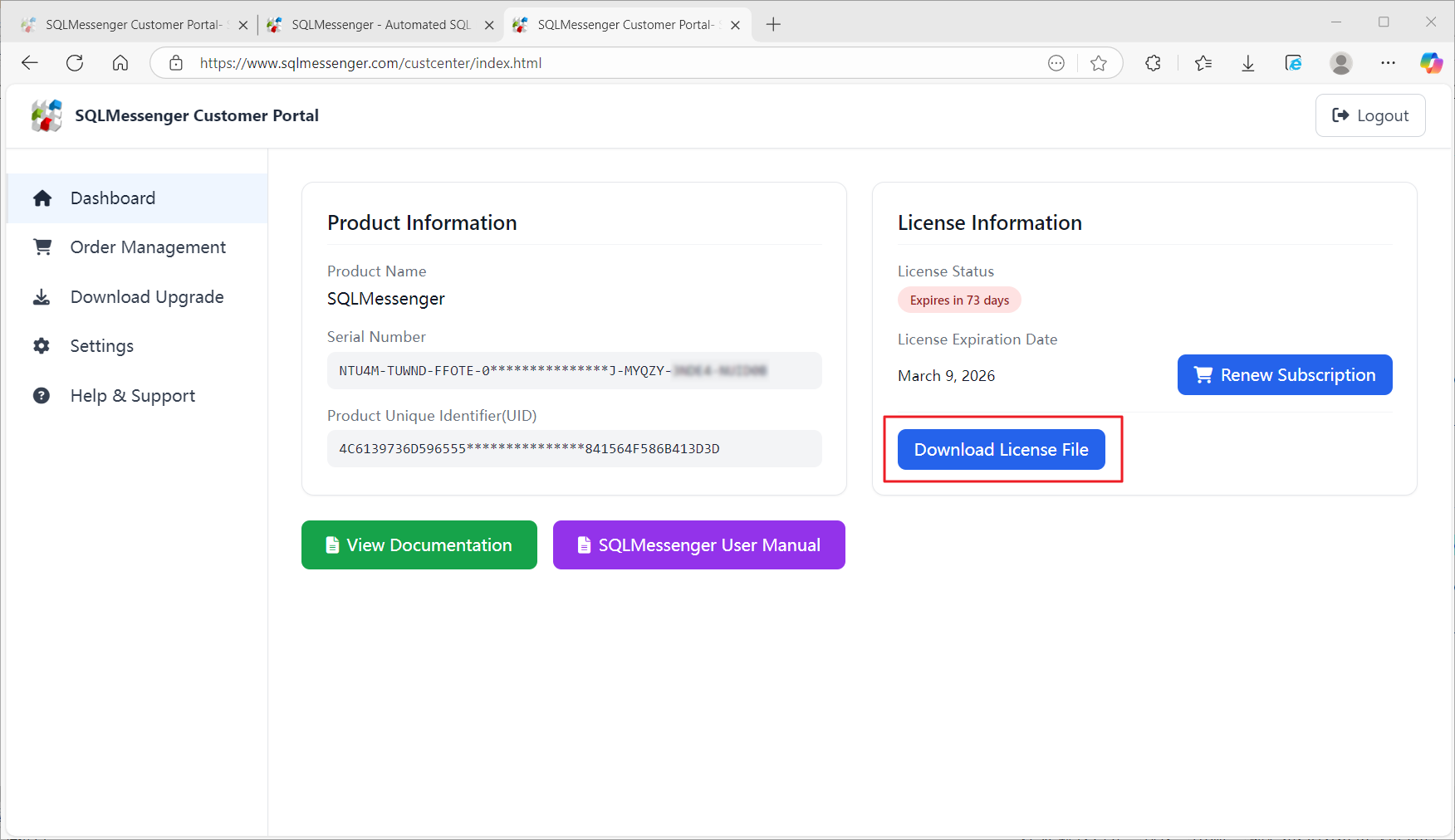This screenshot has height=840, width=1455.
Task: Open the browser extensions puzzle icon
Action: 1153,63
